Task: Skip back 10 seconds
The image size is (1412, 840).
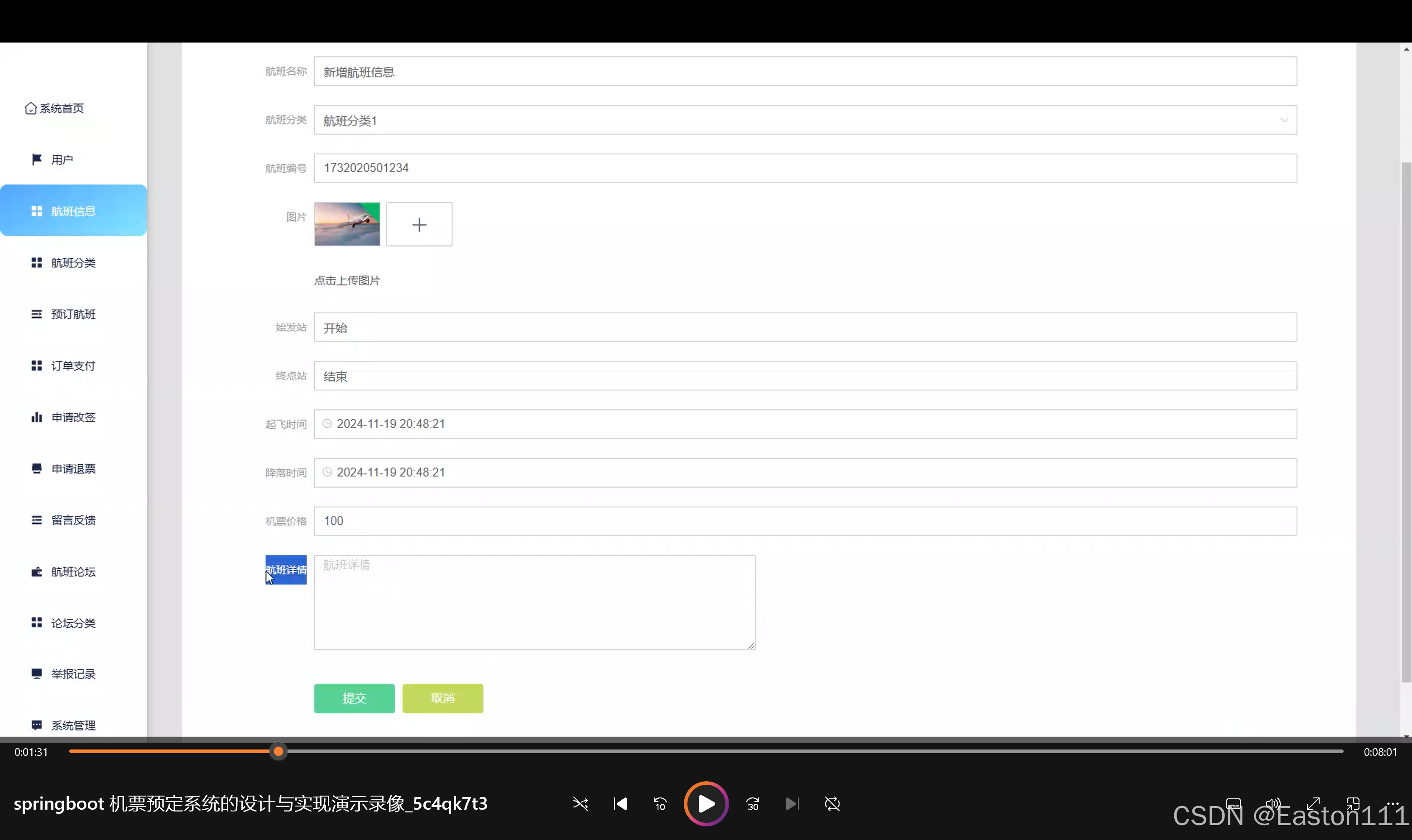Action: coord(660,804)
